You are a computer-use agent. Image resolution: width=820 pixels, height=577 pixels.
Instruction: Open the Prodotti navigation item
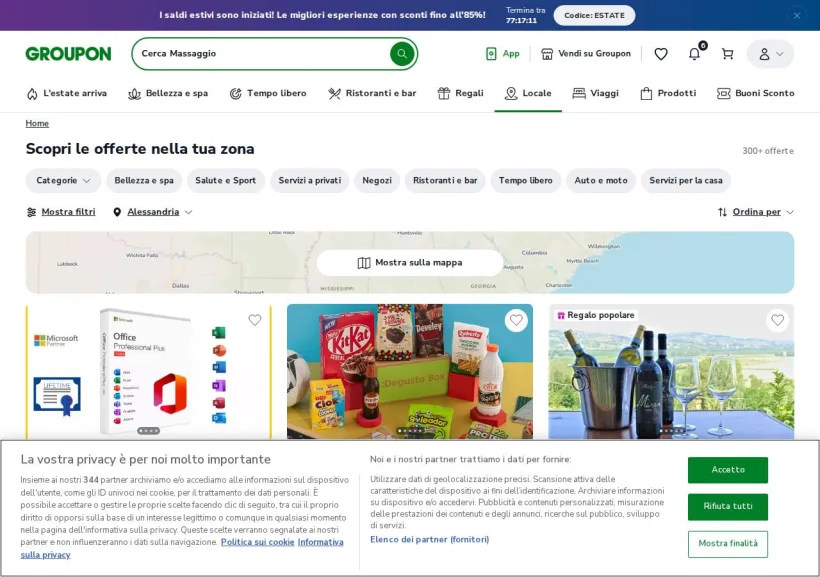668,94
